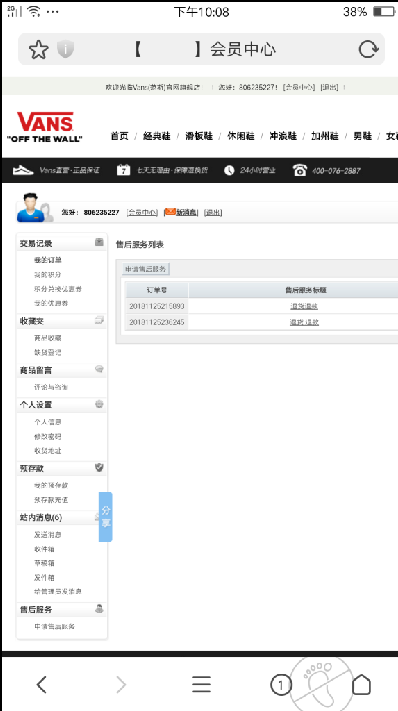
Task: Click 会员中心 link in top welcome bar
Action: coord(298,87)
